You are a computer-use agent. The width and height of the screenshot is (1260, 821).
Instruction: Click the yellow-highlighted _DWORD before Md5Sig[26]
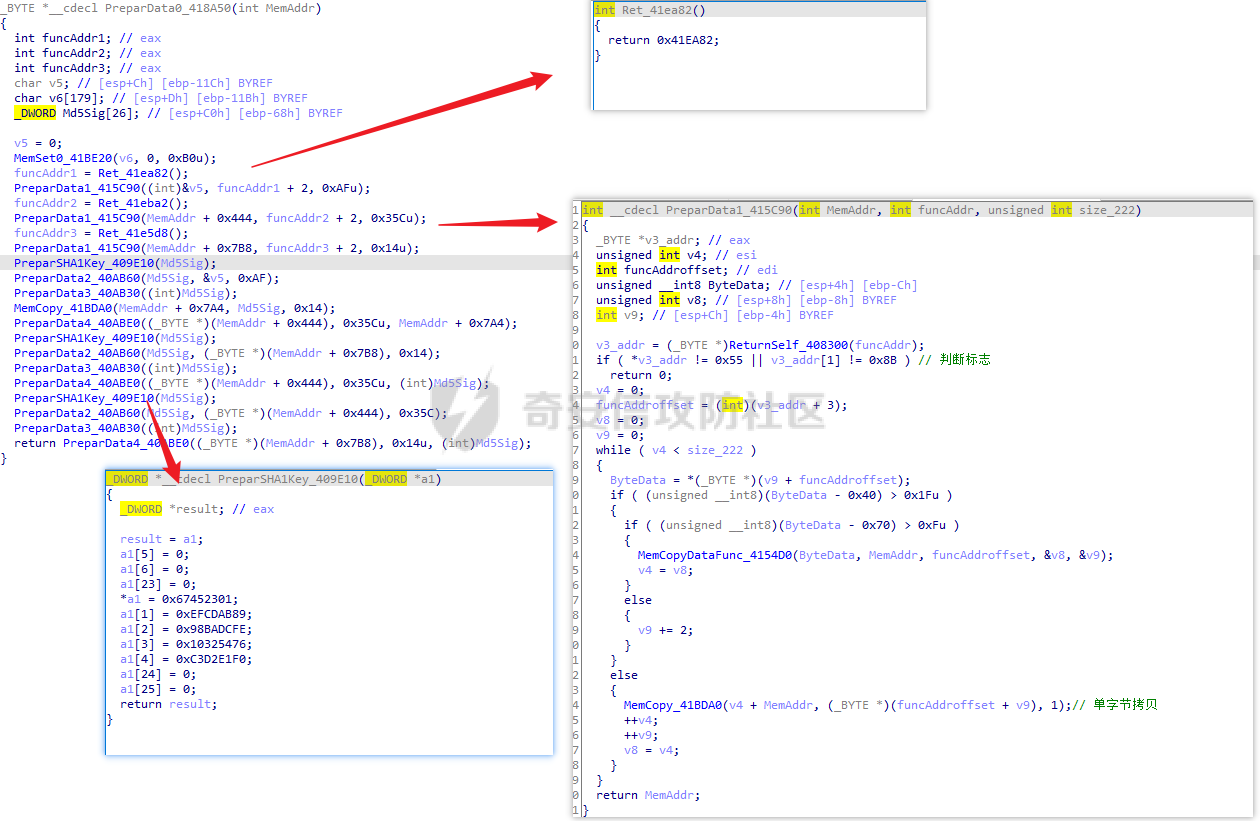tap(35, 113)
